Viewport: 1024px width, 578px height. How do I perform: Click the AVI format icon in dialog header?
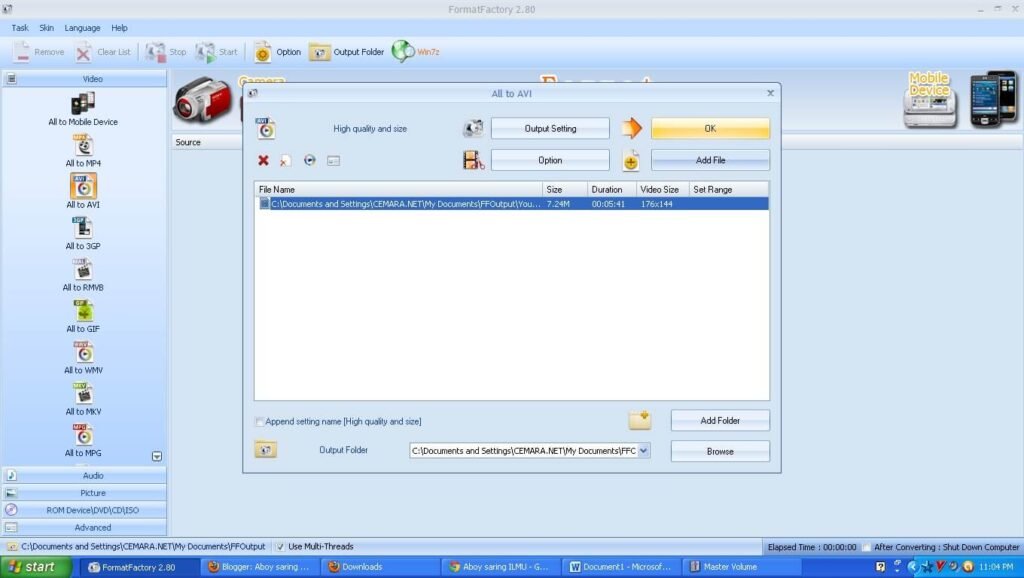[265, 128]
